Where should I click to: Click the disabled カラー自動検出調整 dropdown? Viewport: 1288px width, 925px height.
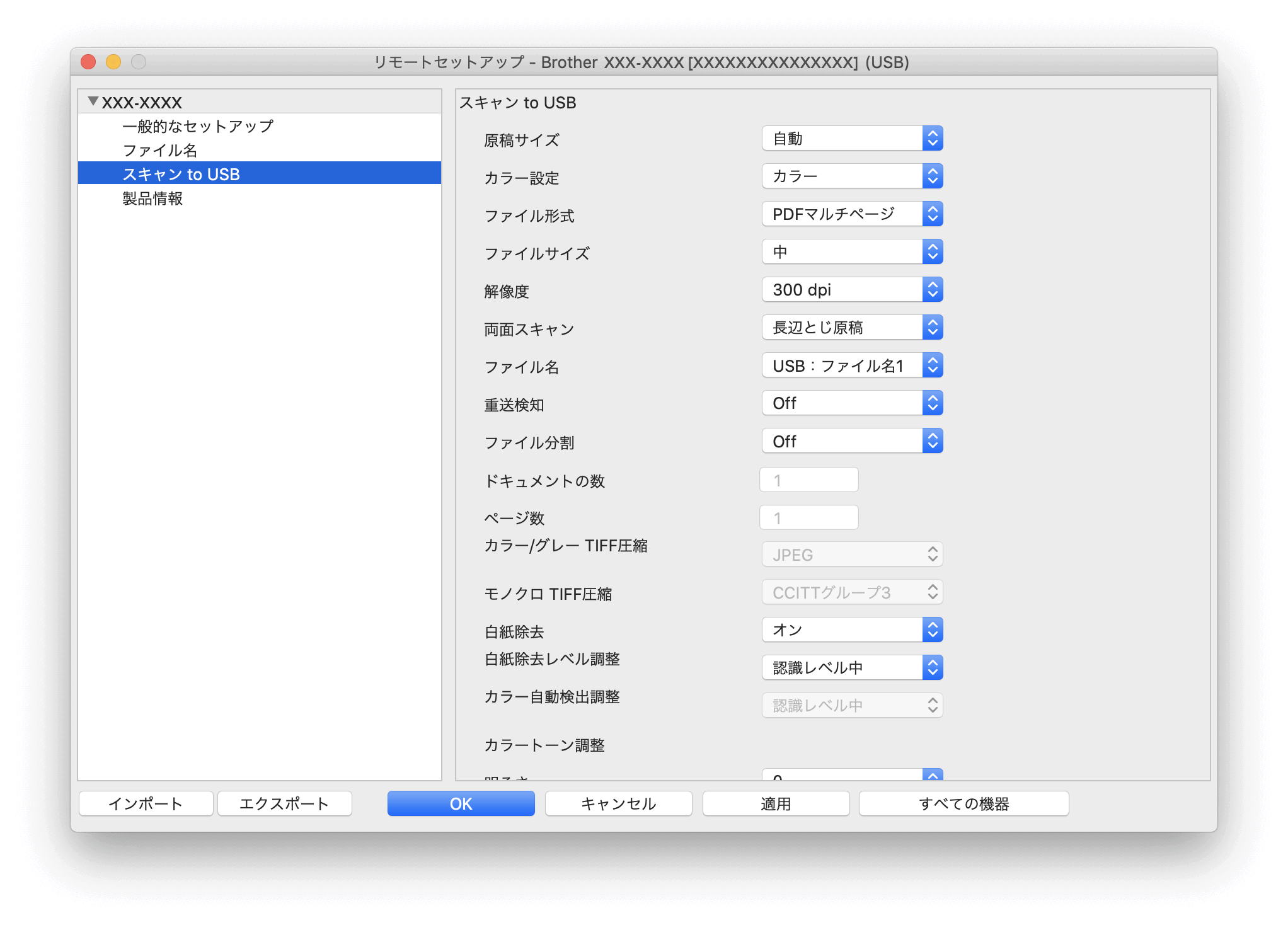coord(852,705)
